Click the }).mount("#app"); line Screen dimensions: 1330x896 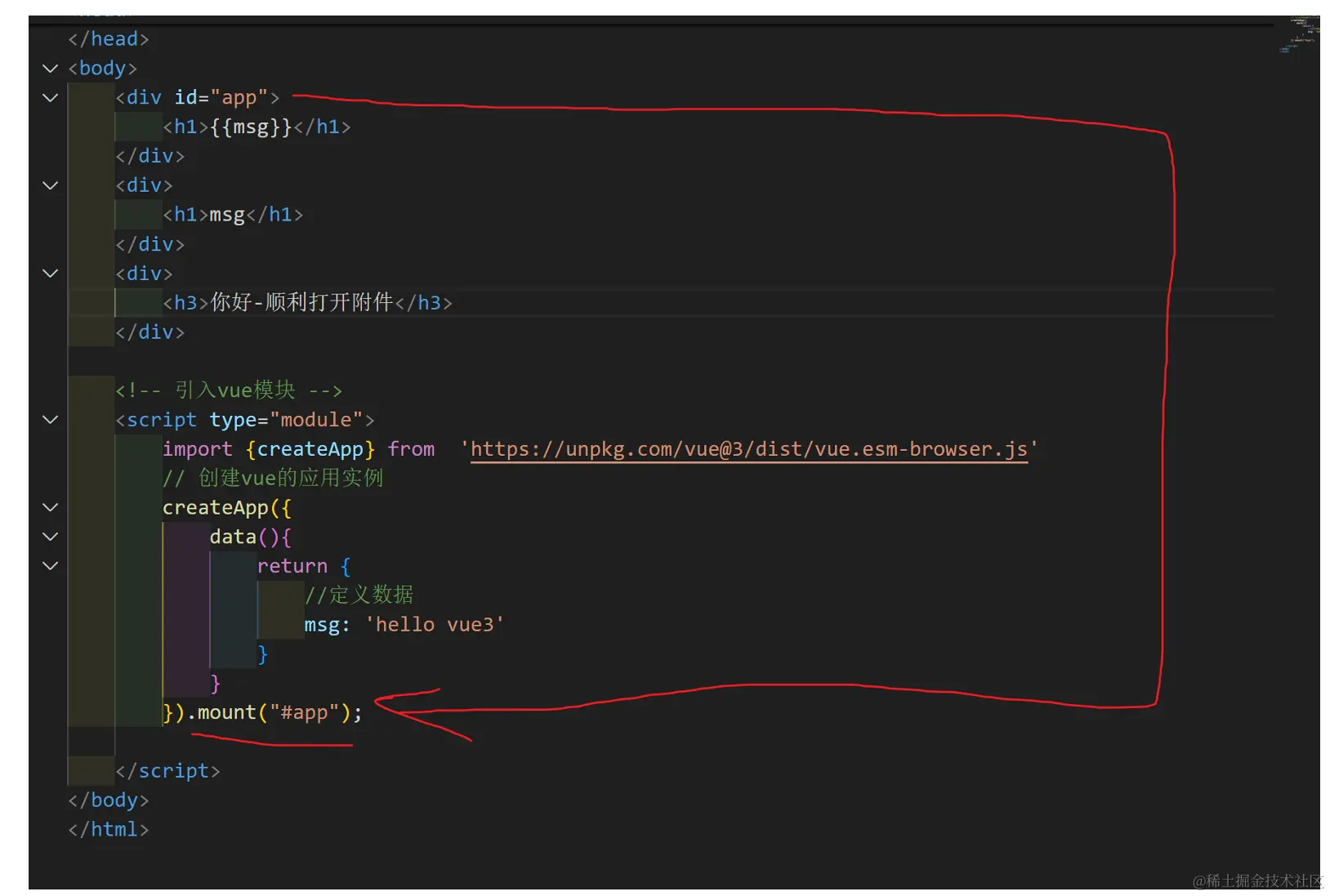262,713
